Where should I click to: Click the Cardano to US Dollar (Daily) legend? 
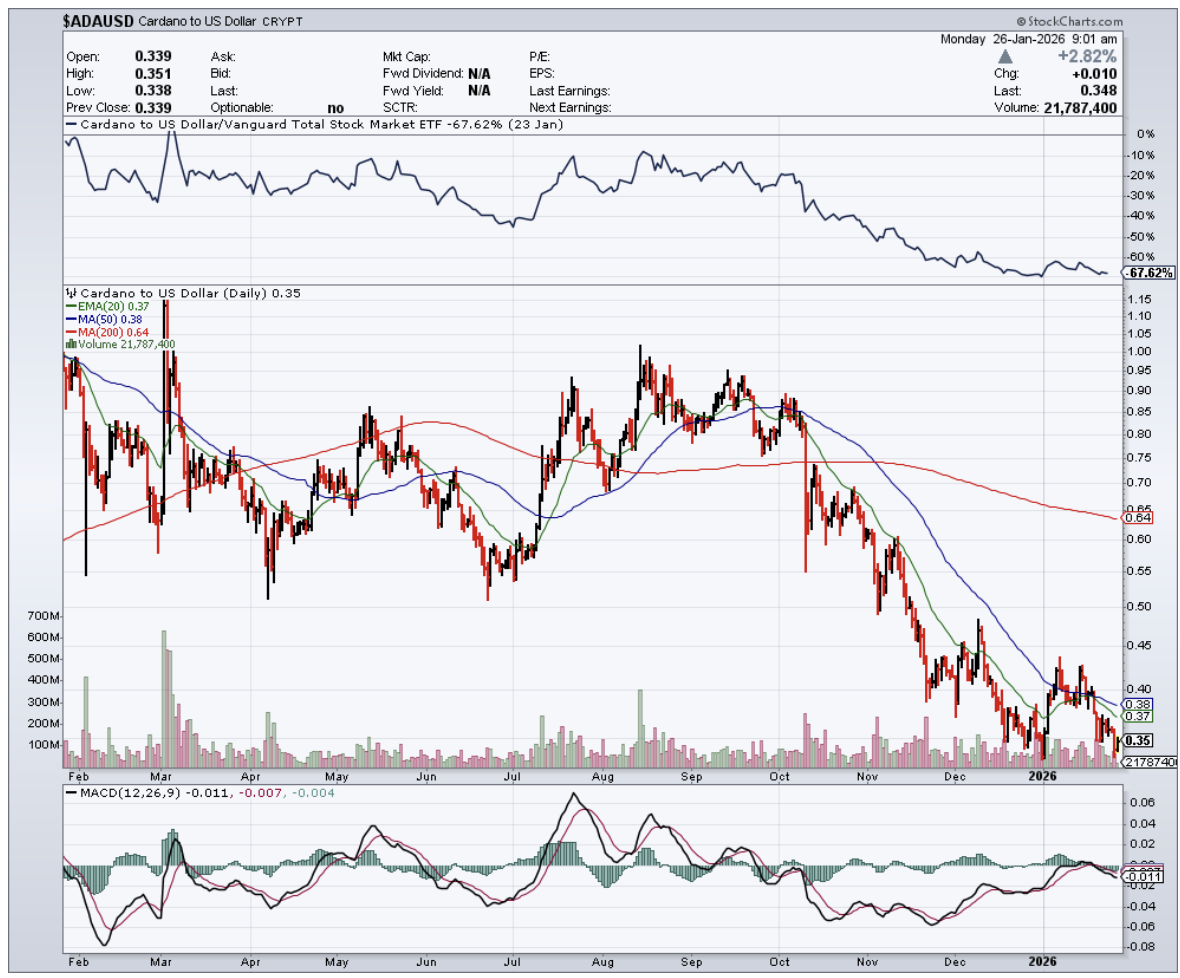coord(190,293)
